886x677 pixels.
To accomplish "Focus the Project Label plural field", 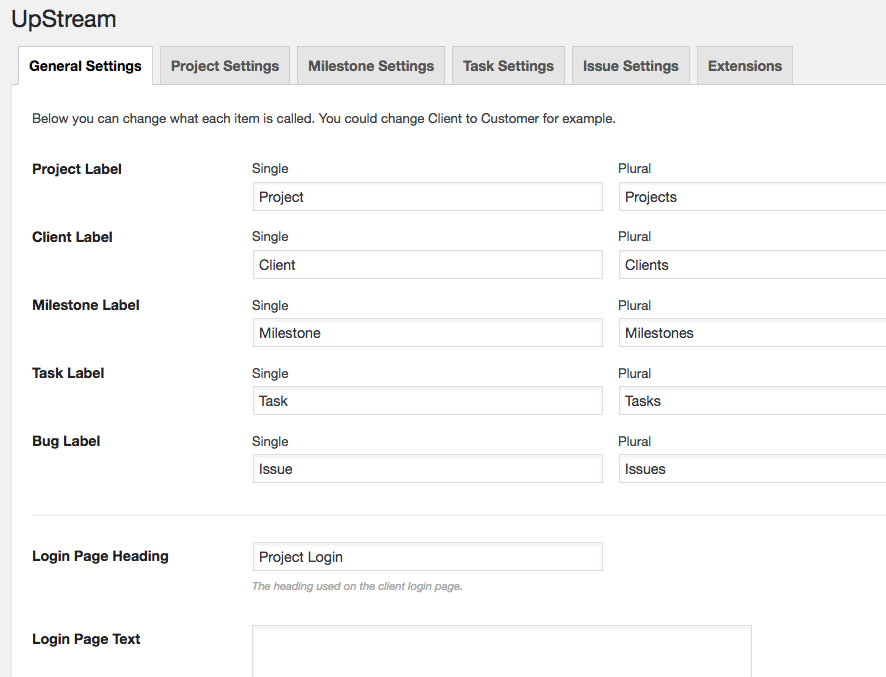I will 752,197.
